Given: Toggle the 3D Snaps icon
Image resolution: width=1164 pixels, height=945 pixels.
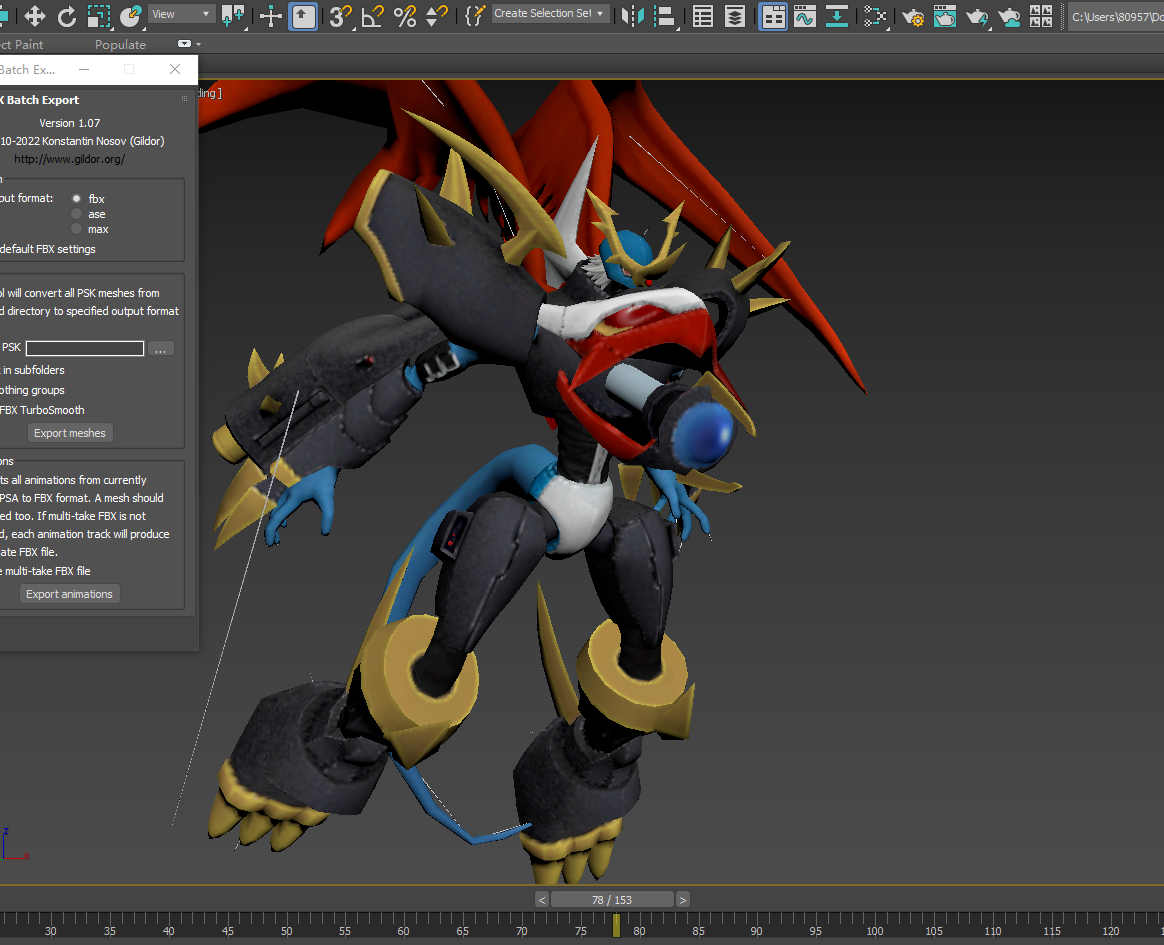Looking at the screenshot, I should click(x=340, y=16).
